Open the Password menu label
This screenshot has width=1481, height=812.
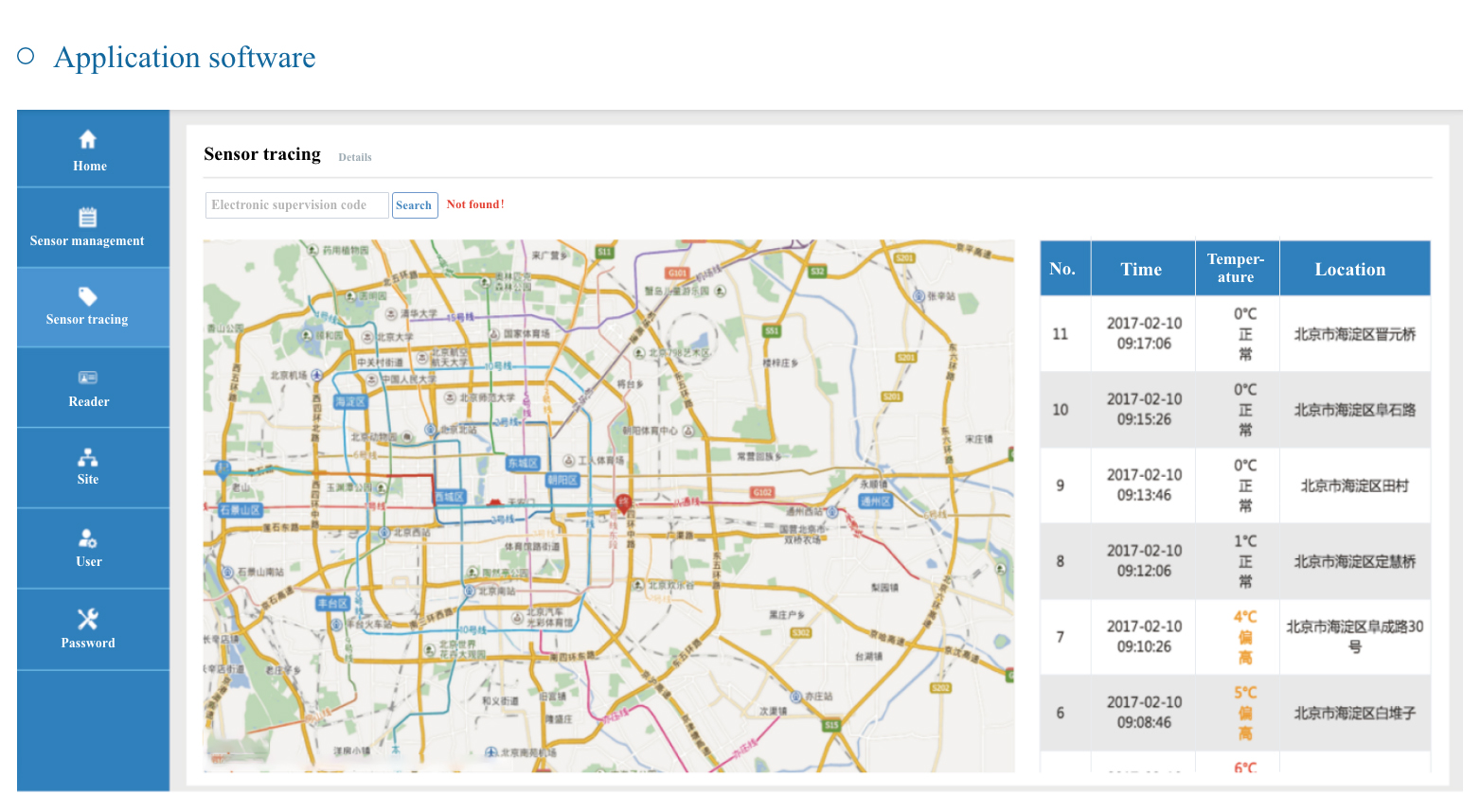(x=88, y=644)
